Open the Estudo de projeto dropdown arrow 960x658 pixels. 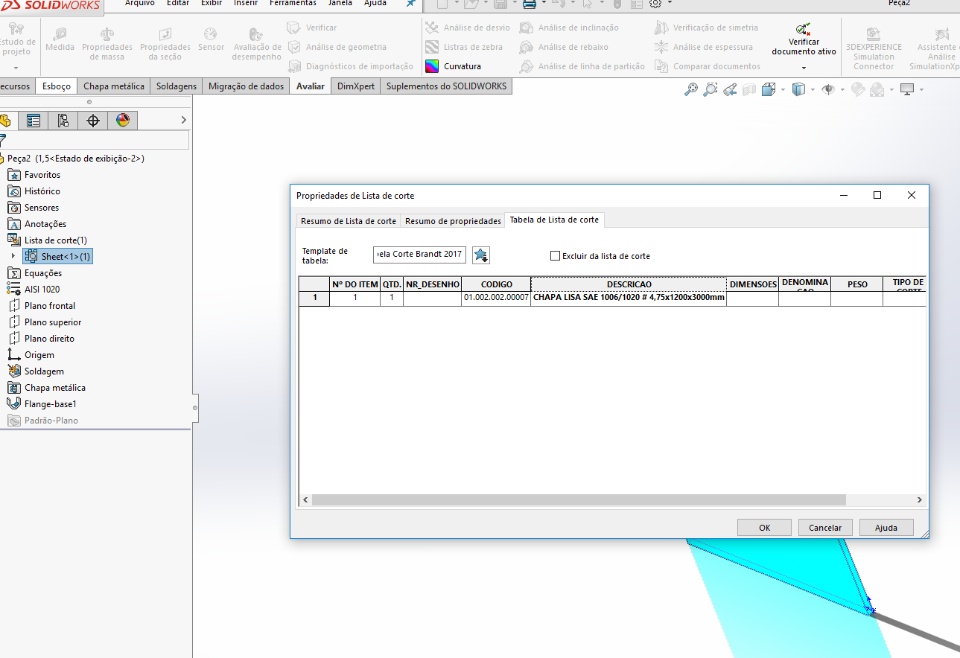point(16,67)
